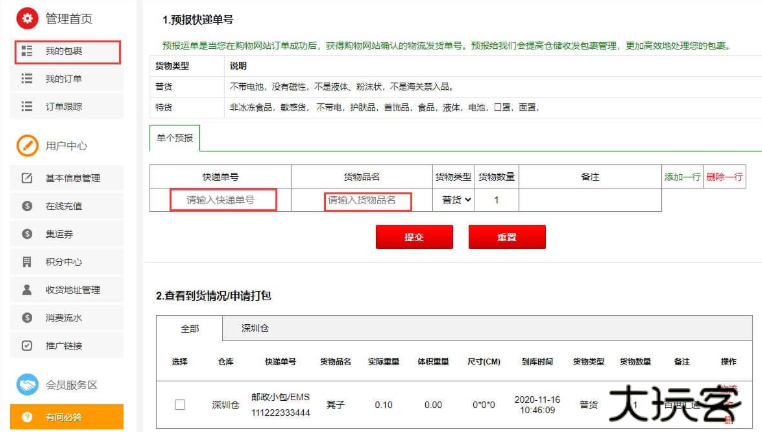Click the 管理首页 gear icon

point(27,19)
